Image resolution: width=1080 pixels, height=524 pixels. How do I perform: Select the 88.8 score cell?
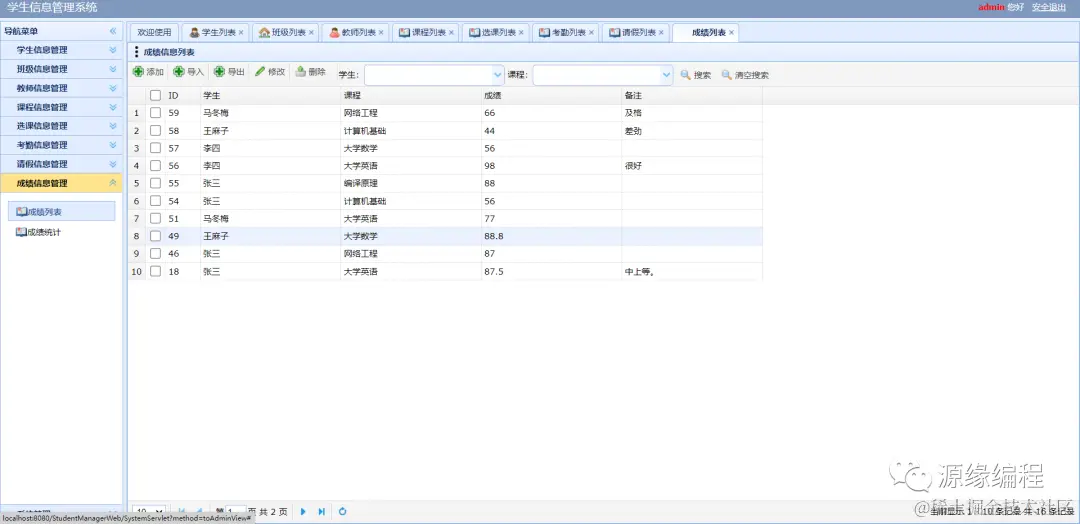(x=551, y=236)
